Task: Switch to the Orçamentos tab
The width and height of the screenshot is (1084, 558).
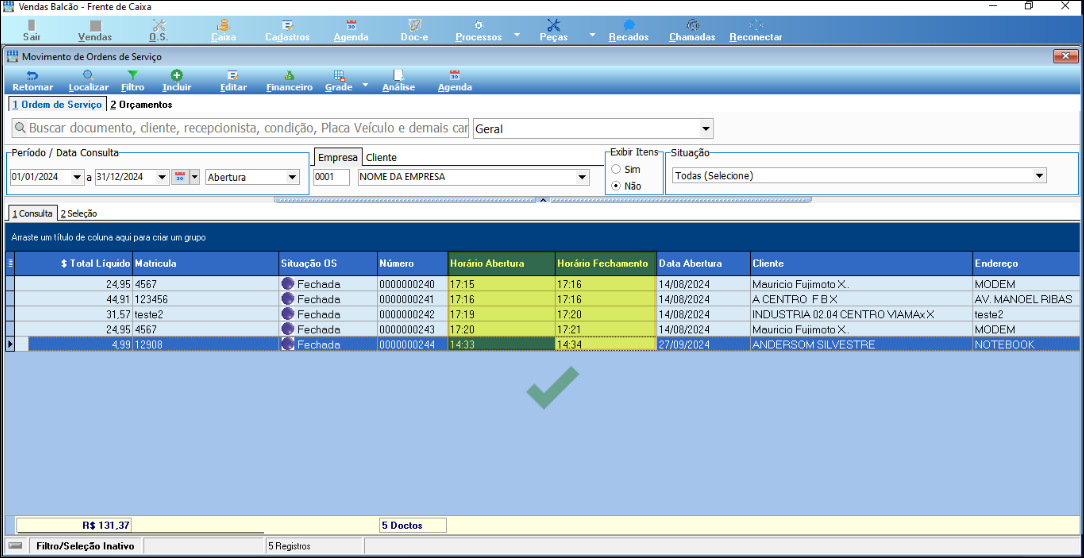Action: [x=141, y=104]
